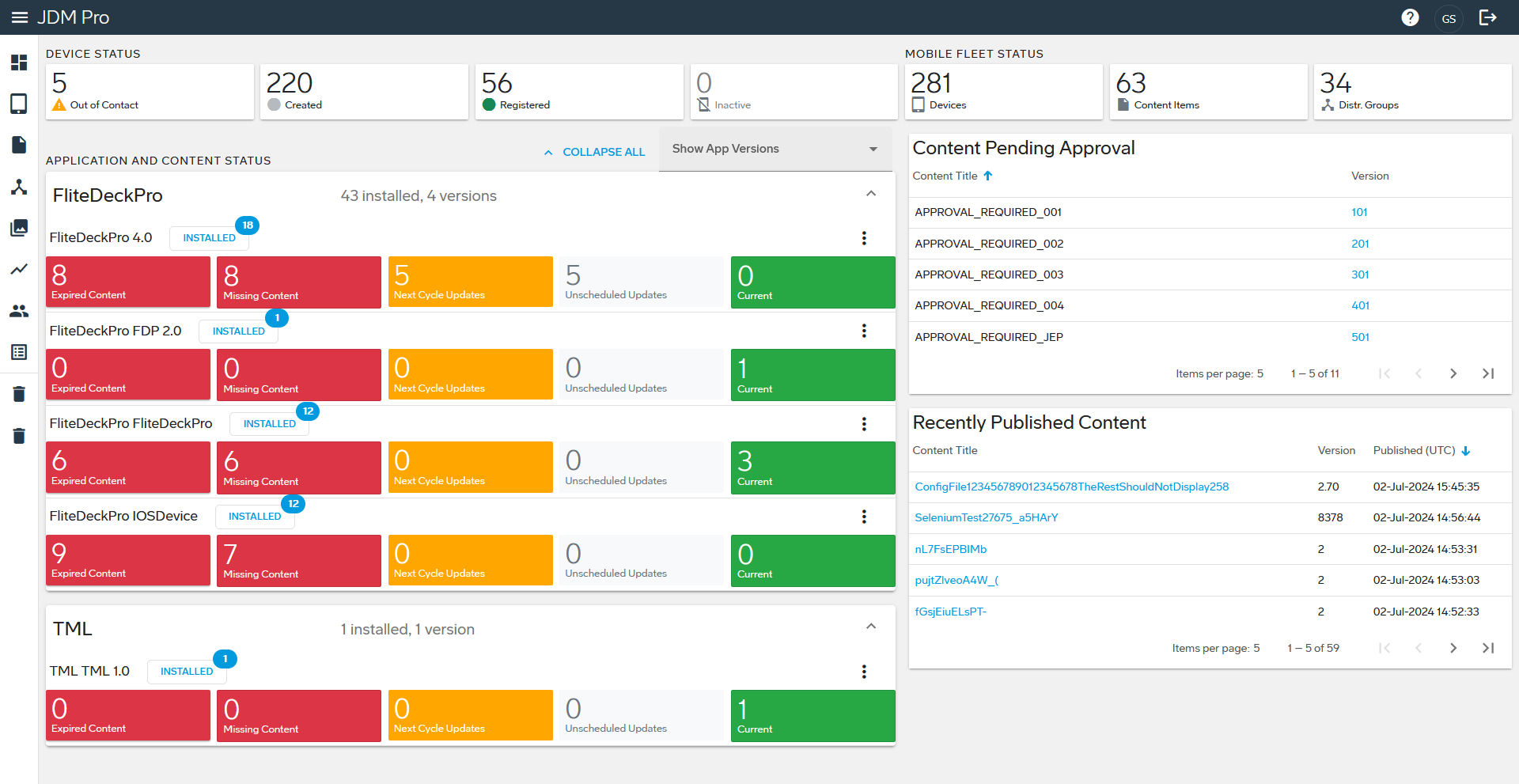Open the more options menu for FliteDeckPro FDP 2.0
Screen dimensions: 1519x784
[864, 331]
